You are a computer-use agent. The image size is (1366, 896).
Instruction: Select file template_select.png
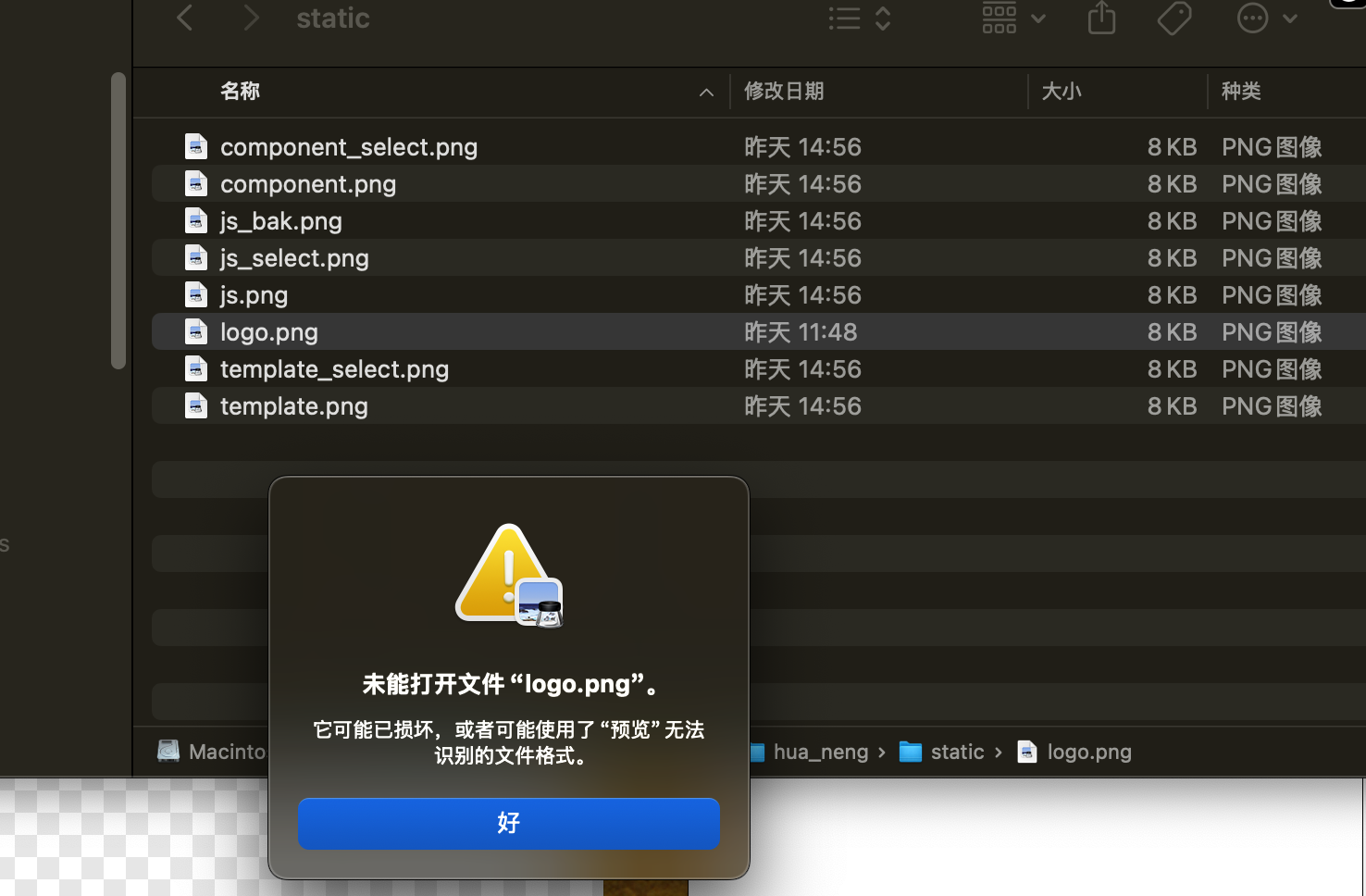click(x=334, y=369)
